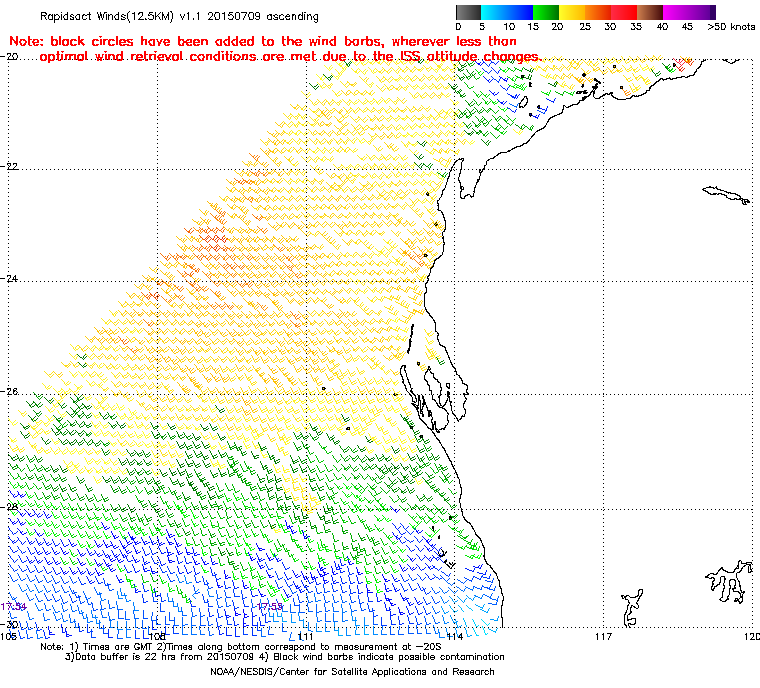This screenshot has width=760, height=688.
Task: Click the '3)Data buffer is 22 hrs' footer line
Action: pyautogui.click(x=285, y=657)
